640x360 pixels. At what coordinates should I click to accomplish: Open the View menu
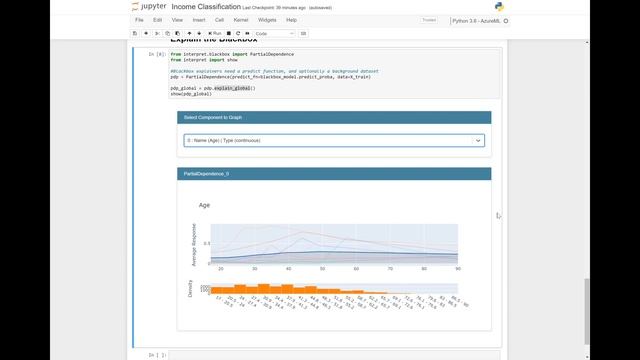pos(177,20)
